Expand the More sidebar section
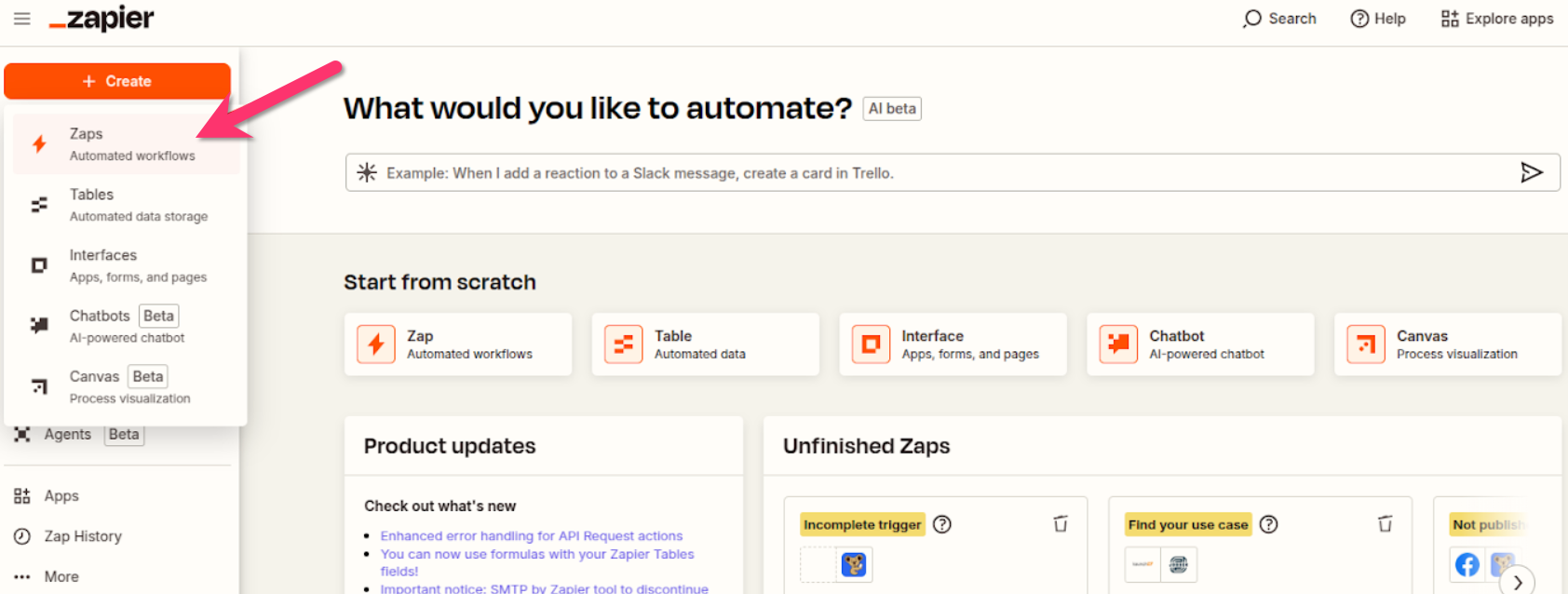This screenshot has width=1568, height=594. (61, 576)
